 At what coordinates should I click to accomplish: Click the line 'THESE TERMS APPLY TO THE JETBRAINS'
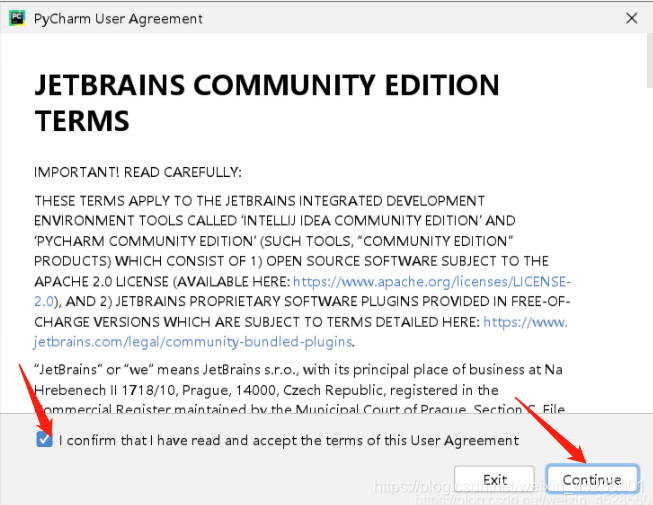259,201
